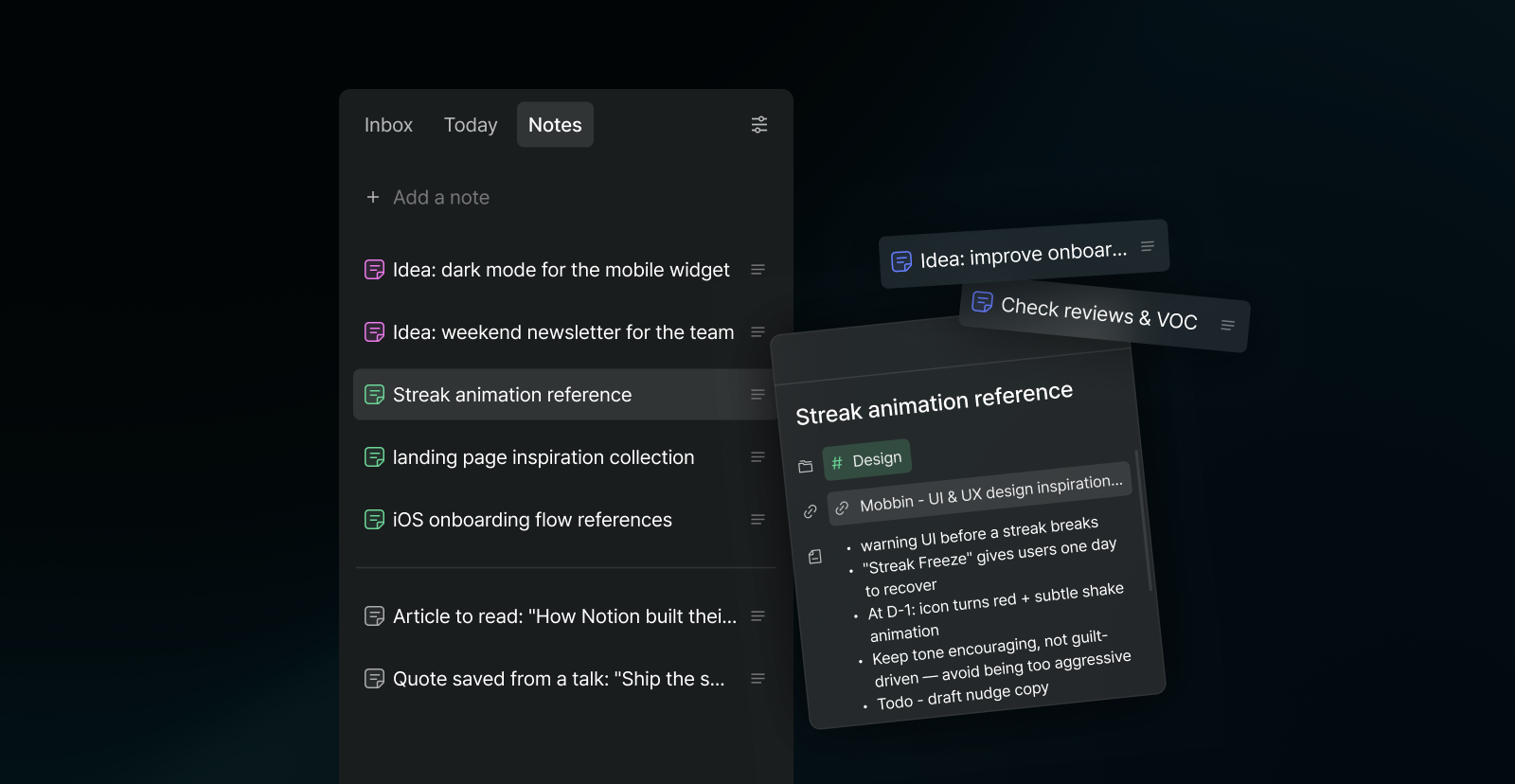This screenshot has width=1515, height=784.
Task: Click bullet 'Todo - draft nudge copy'
Action: [962, 696]
